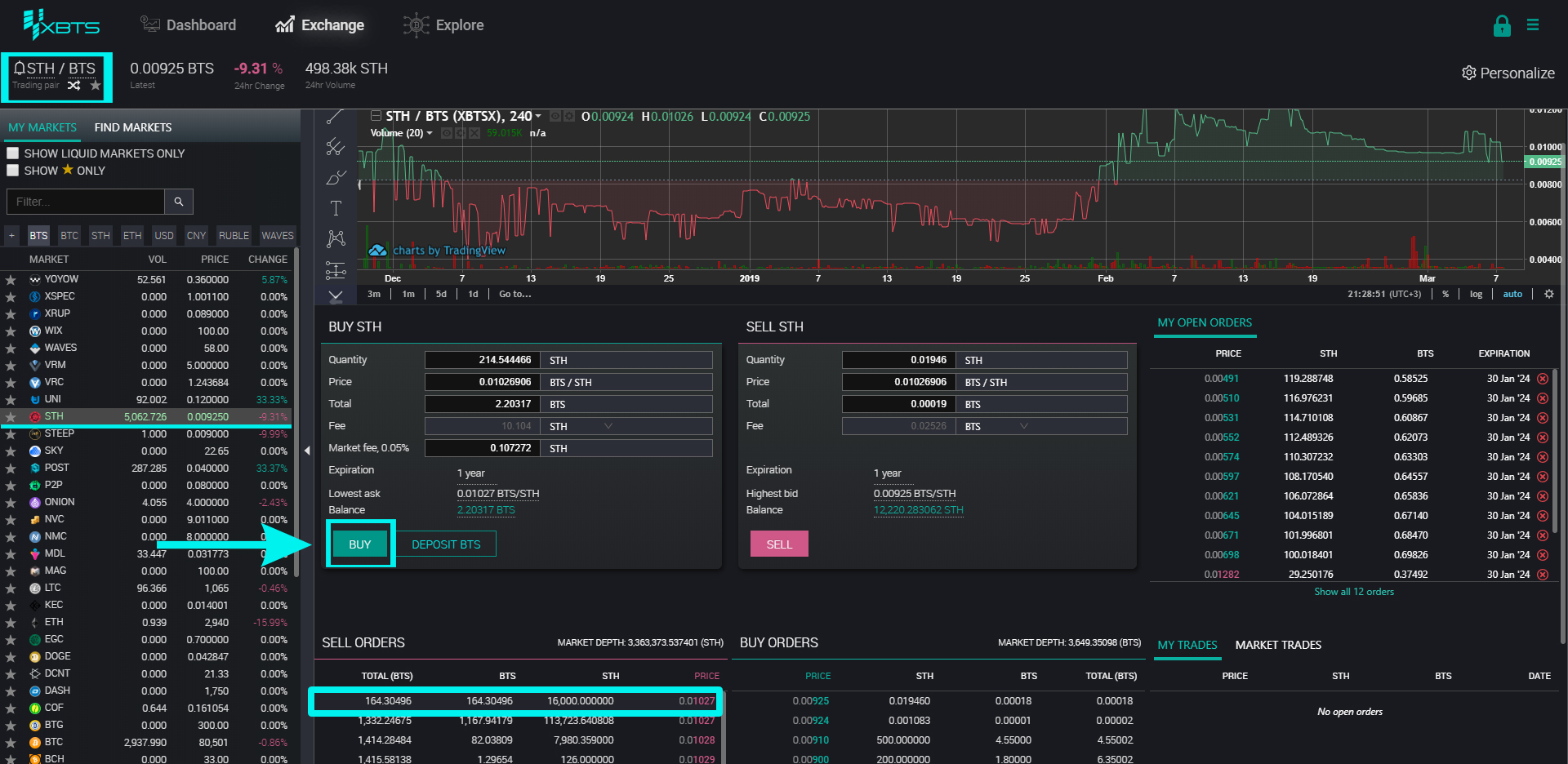
Task: Click the 2.20317 BTS balance link
Action: pos(486,510)
